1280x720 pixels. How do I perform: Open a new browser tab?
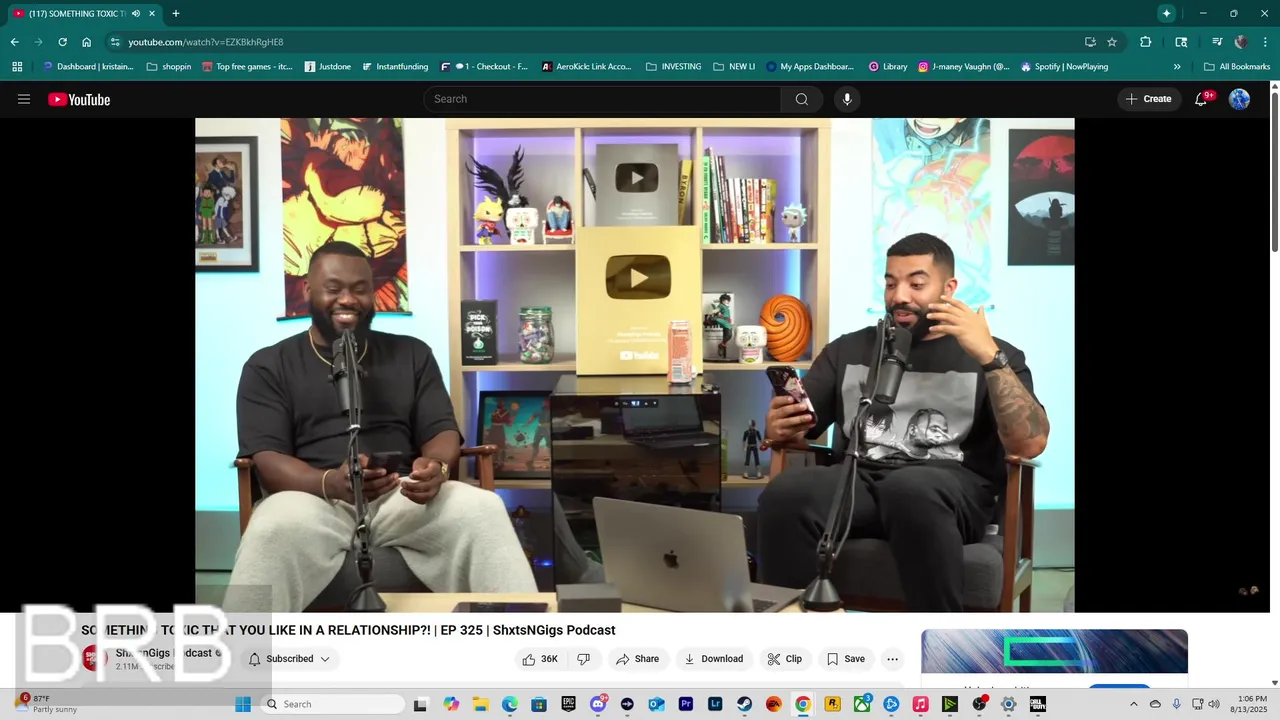point(176,14)
